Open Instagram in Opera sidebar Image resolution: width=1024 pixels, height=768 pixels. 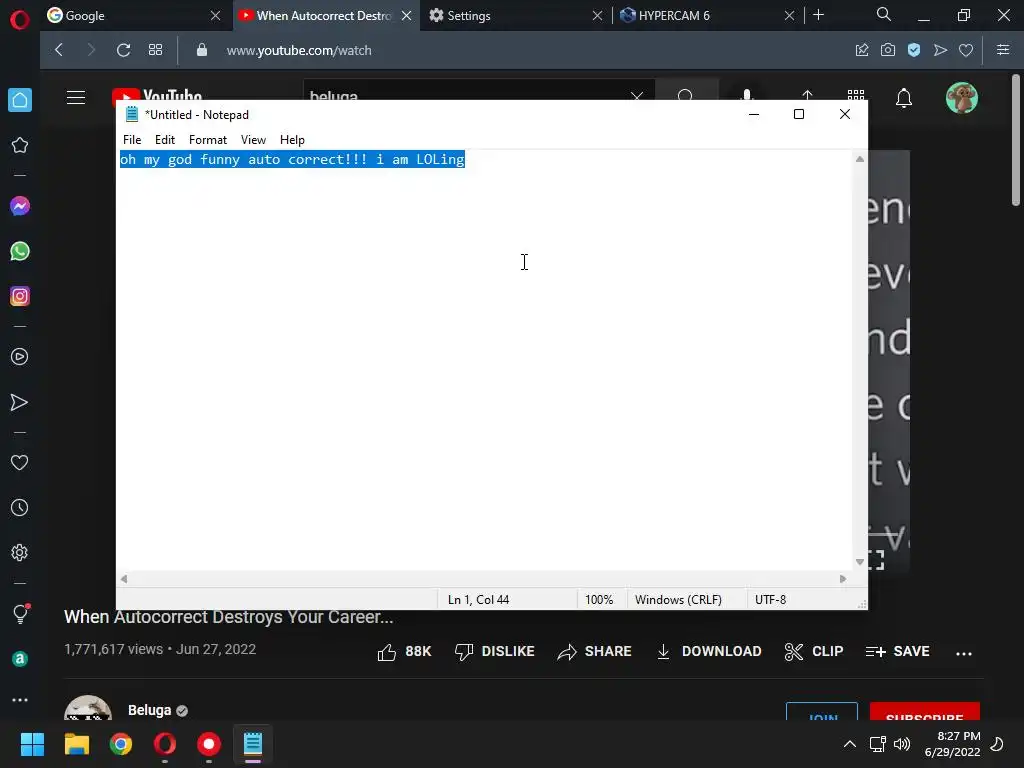pos(20,296)
